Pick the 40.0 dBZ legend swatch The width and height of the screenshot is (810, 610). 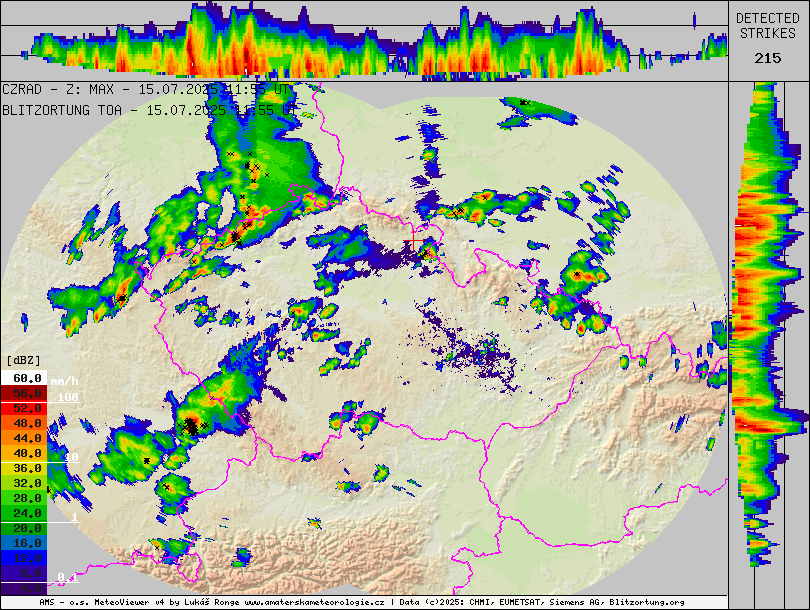(24, 453)
